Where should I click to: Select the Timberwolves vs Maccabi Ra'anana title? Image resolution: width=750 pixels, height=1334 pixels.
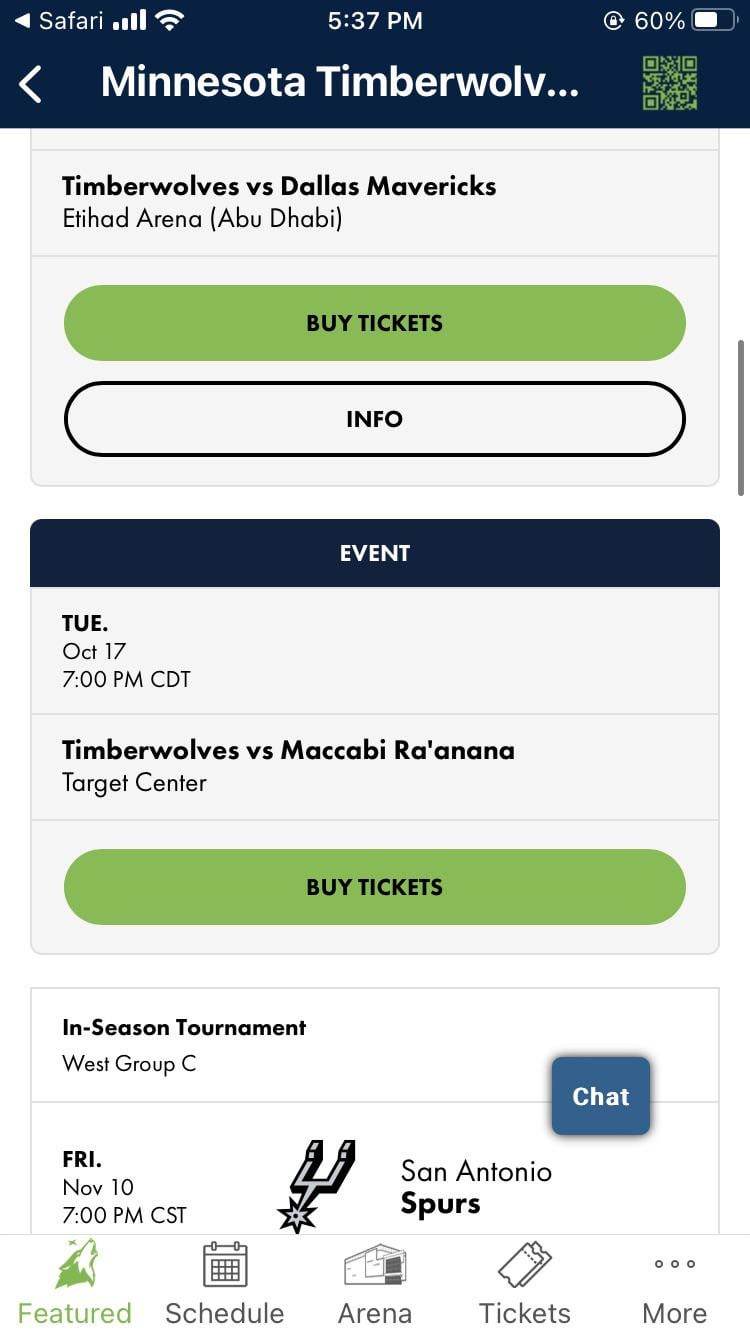[288, 750]
